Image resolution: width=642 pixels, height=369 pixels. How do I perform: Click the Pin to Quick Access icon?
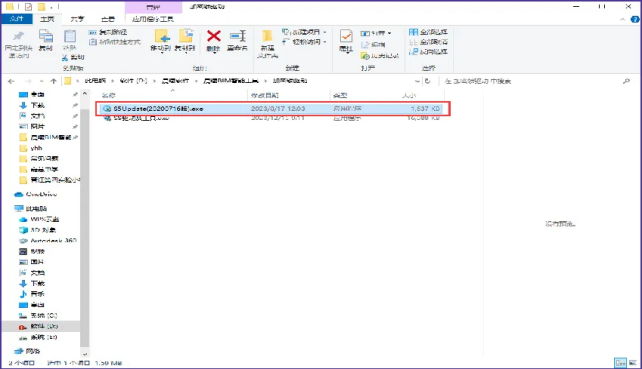click(18, 36)
